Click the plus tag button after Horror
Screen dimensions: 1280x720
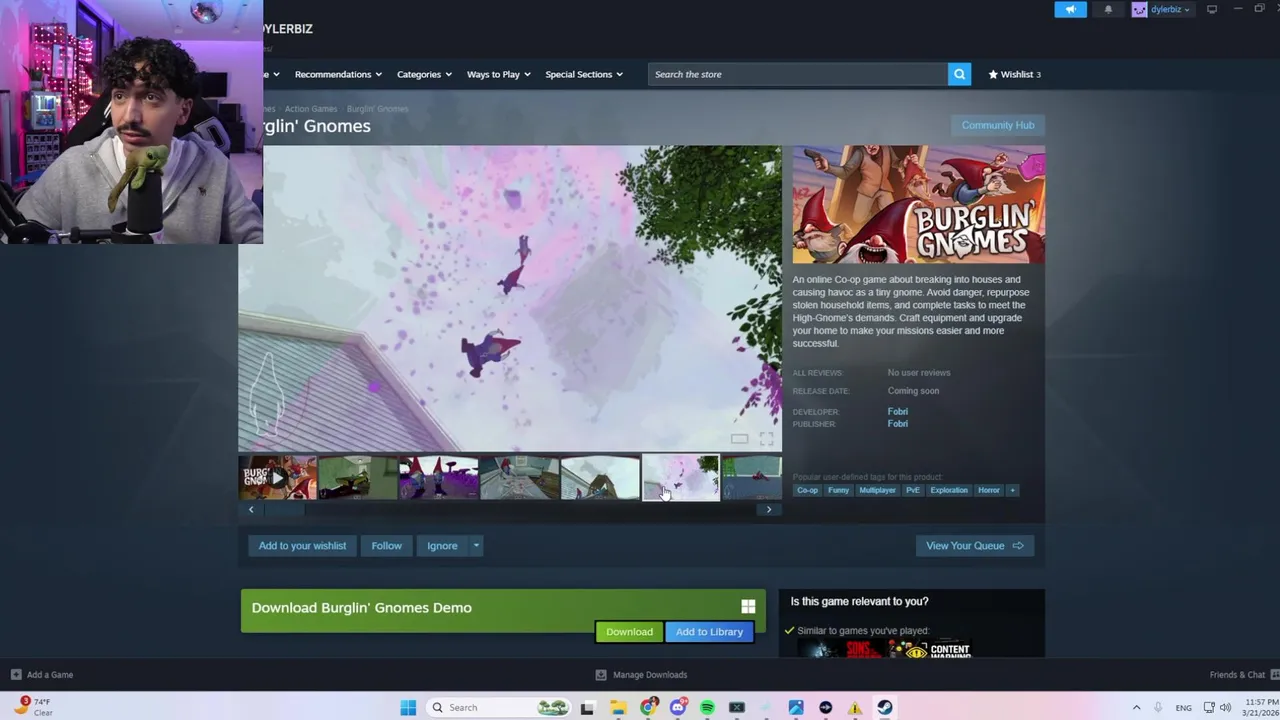[1012, 490]
